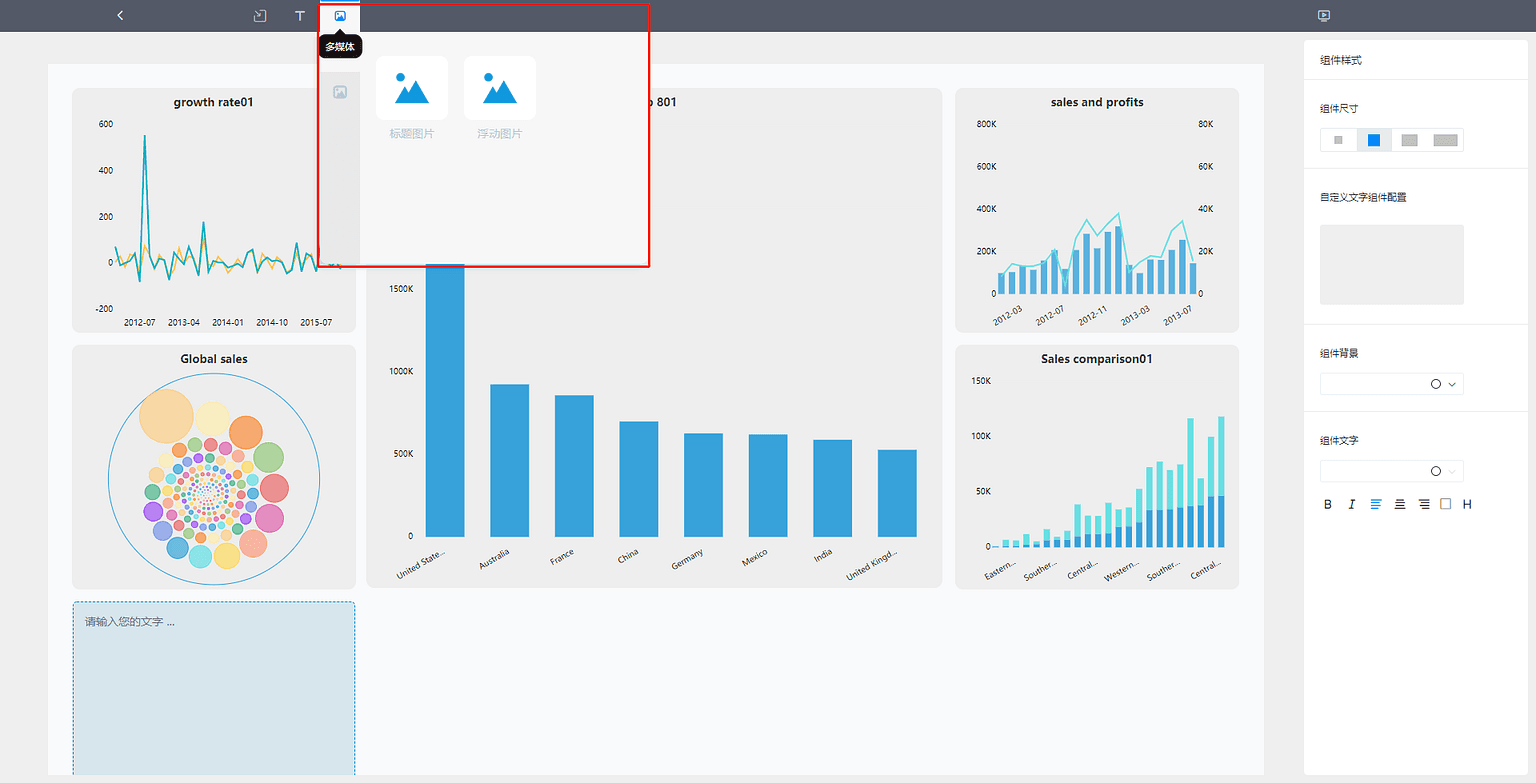Select the image category in multimedia sidebar
1536x783 pixels.
tap(340, 92)
